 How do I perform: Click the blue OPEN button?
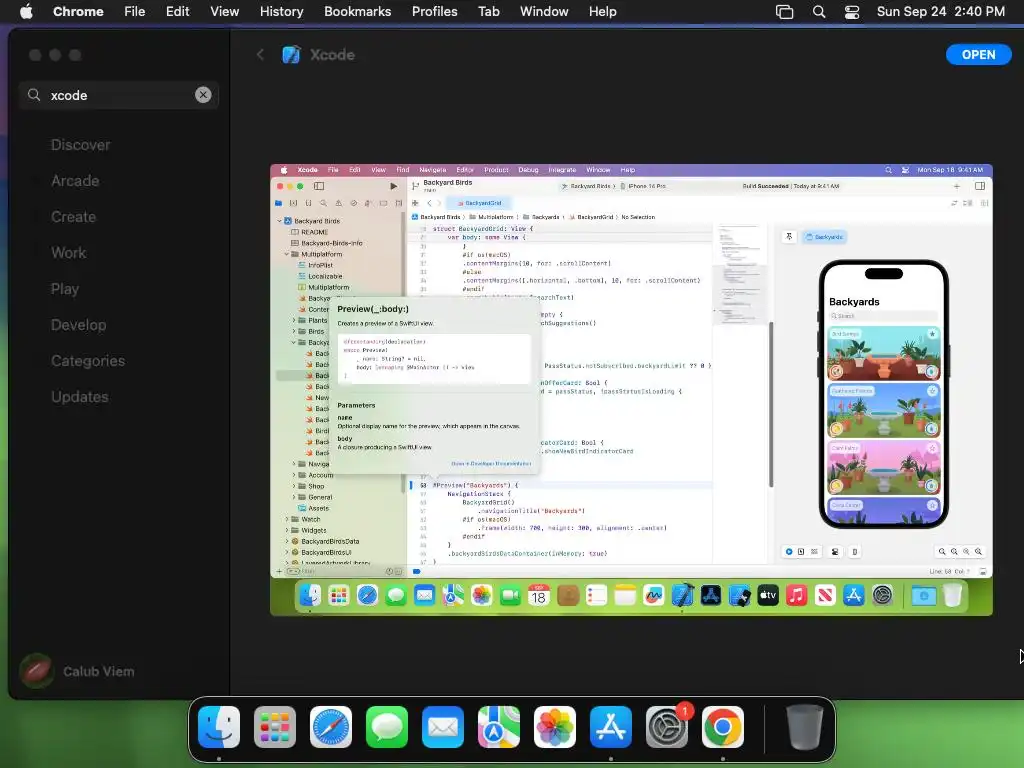(978, 55)
